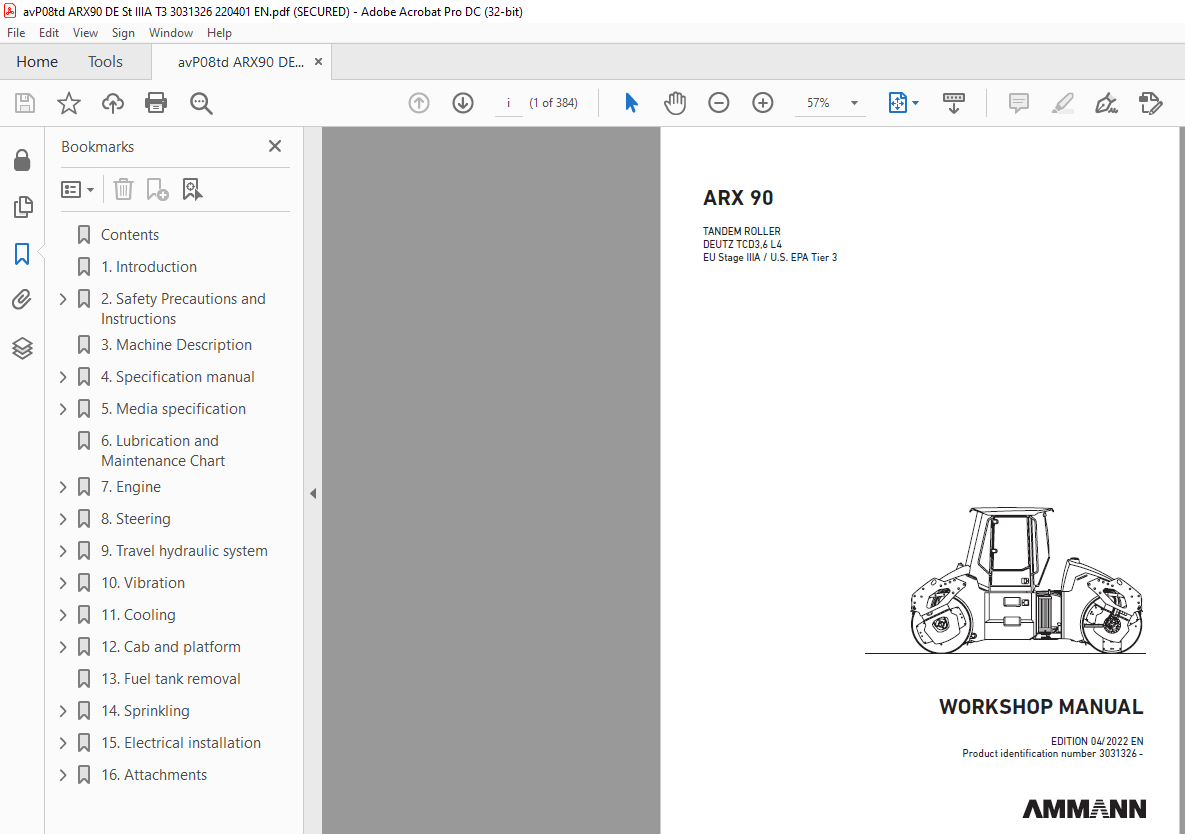The width and height of the screenshot is (1185, 834).
Task: Open the Window menu
Action: tap(171, 32)
